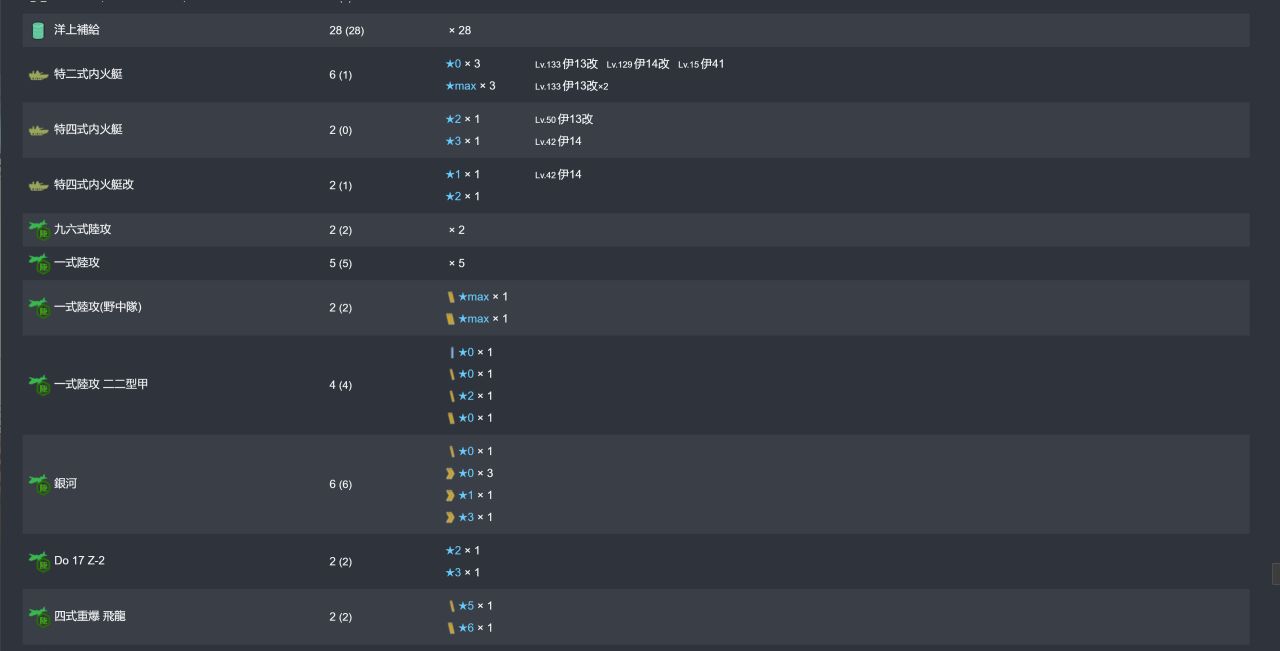The image size is (1280, 651).
Task: Open the Lv.15 伊41 ship link
Action: pyautogui.click(x=701, y=64)
